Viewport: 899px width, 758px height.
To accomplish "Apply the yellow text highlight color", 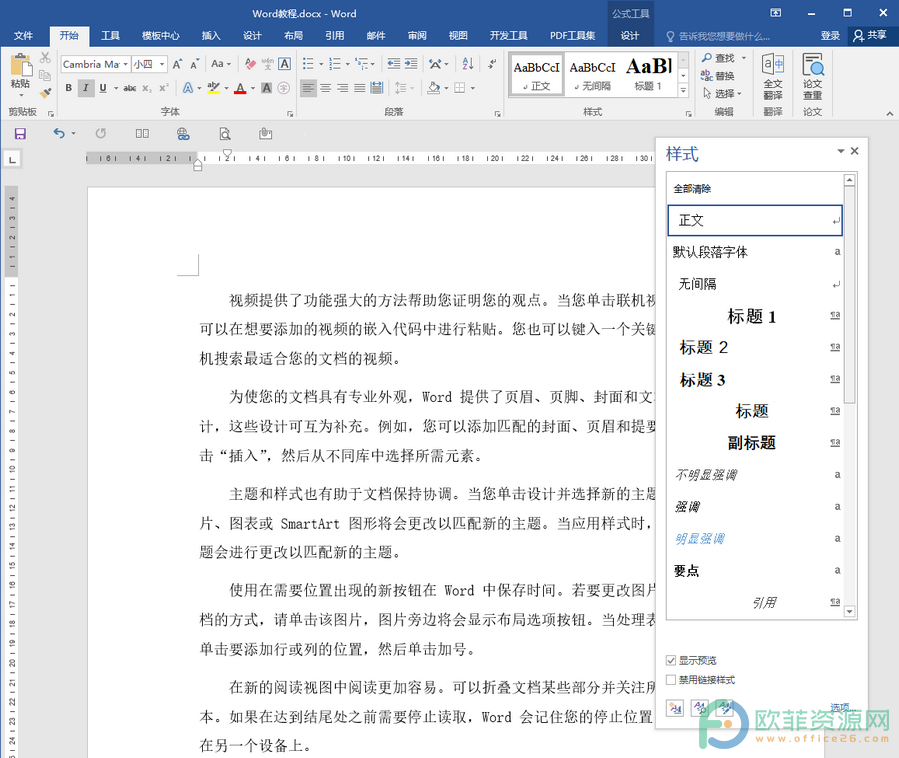I will click(x=213, y=88).
